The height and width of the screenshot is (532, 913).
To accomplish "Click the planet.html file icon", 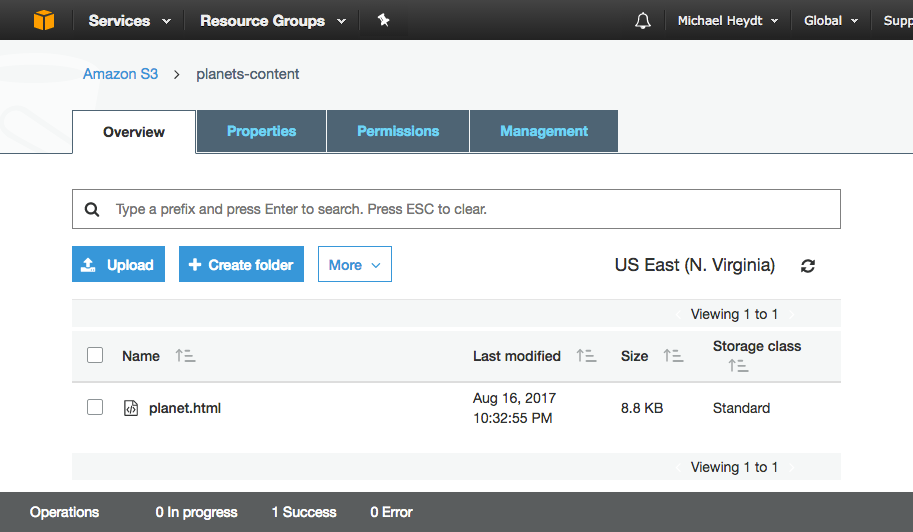I will (x=131, y=408).
